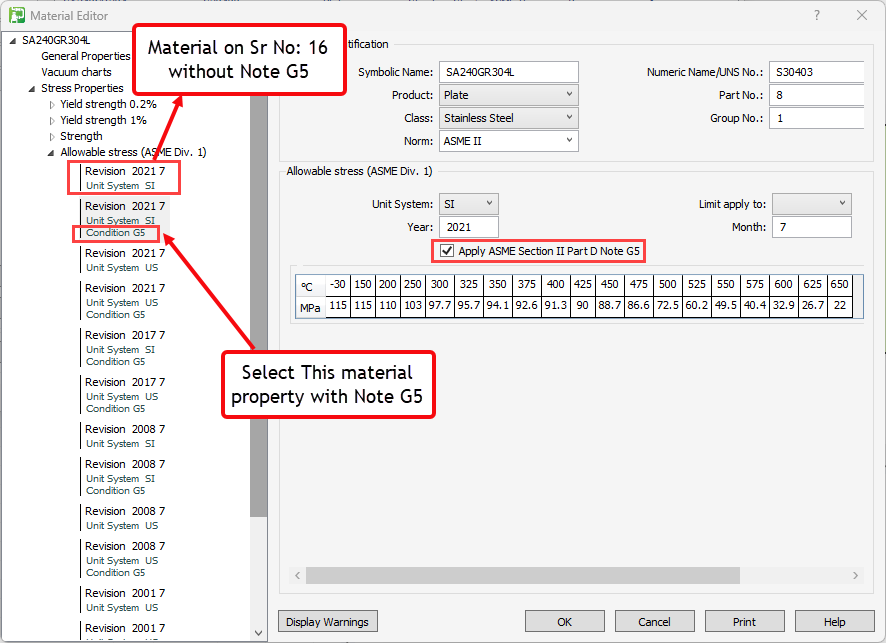Click the 22 MPa stress cell
This screenshot has height=643, width=886.
point(840,305)
